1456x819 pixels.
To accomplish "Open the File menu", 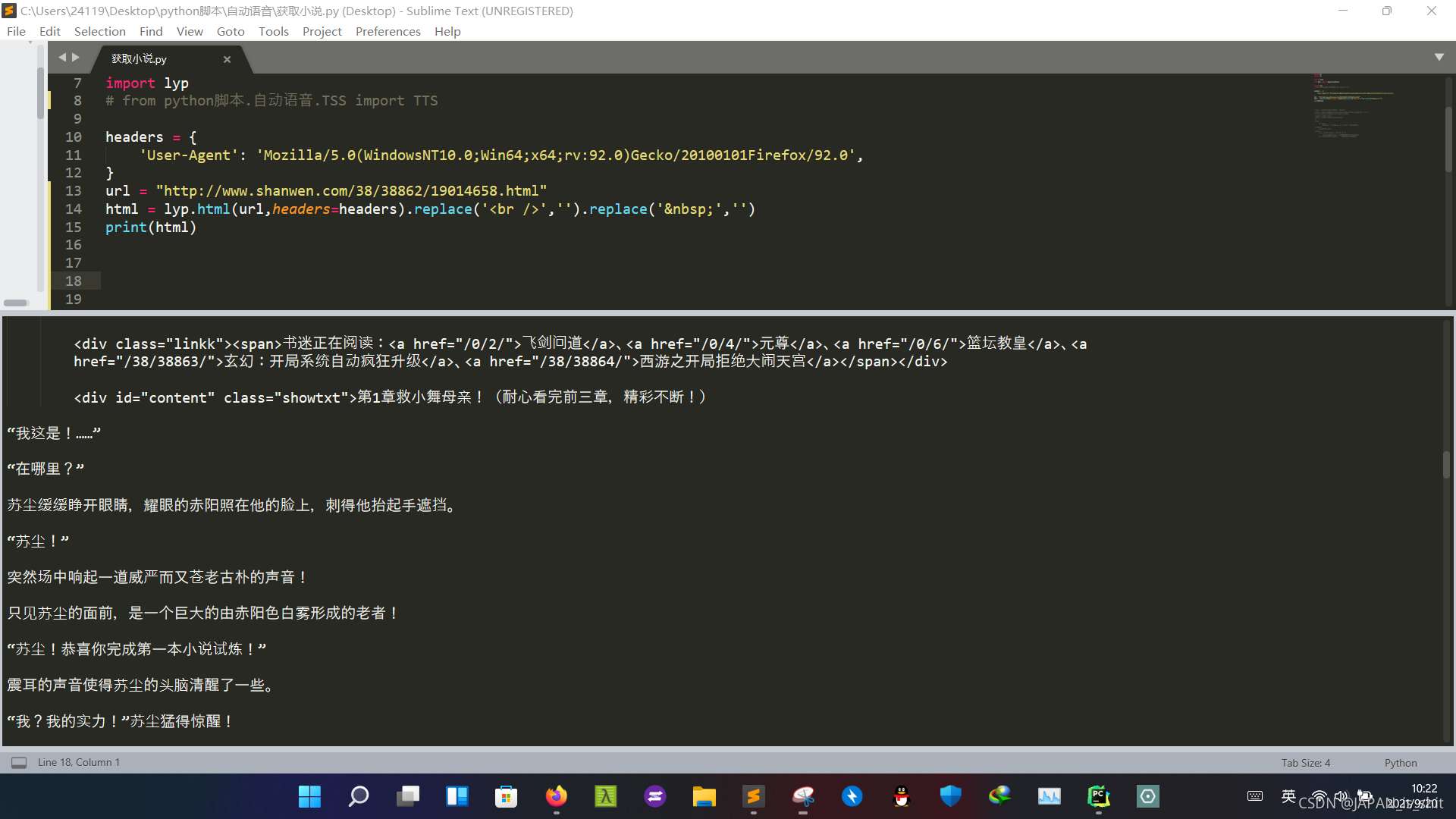I will 16,31.
